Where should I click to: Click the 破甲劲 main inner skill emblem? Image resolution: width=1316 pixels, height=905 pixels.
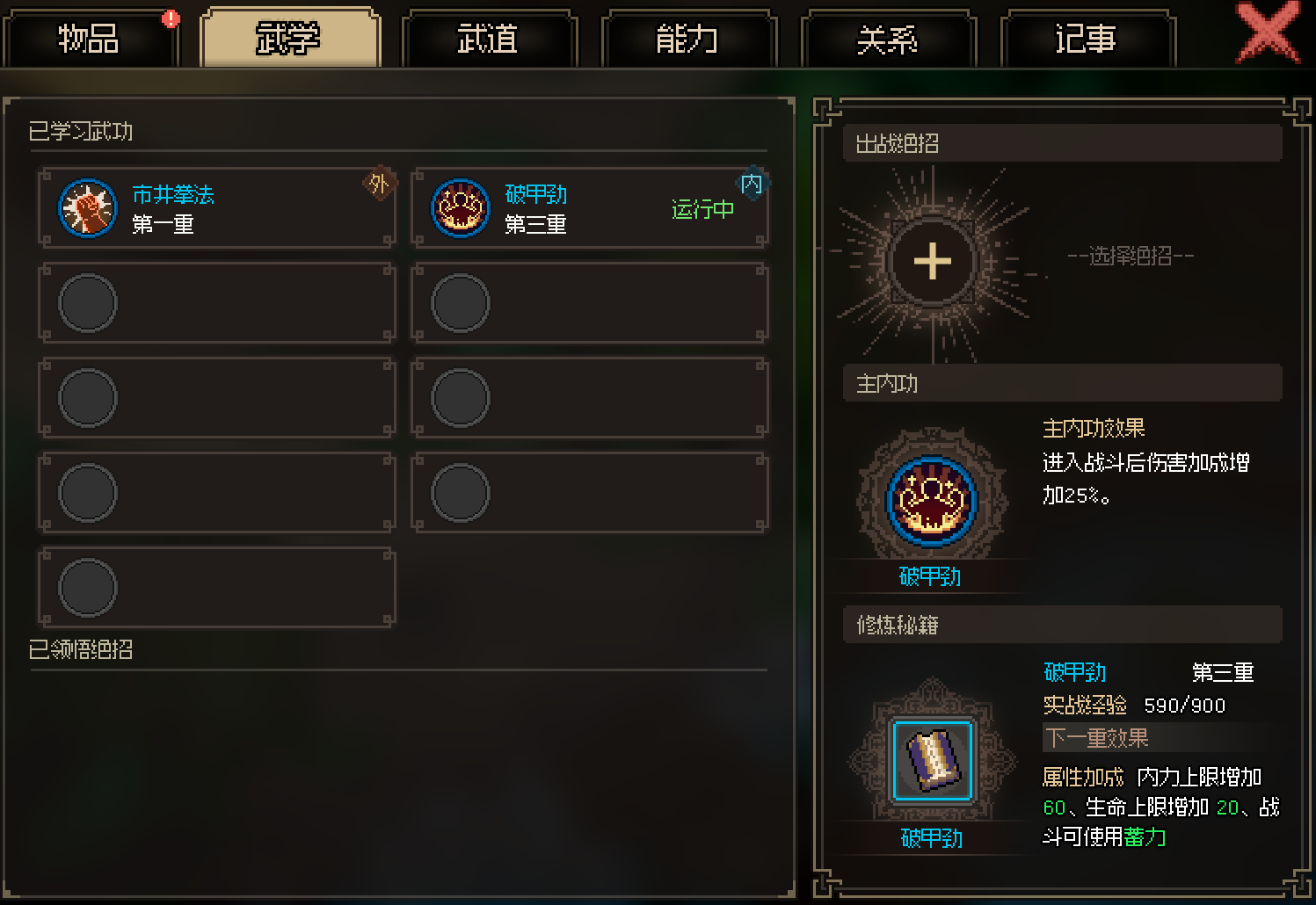932,500
